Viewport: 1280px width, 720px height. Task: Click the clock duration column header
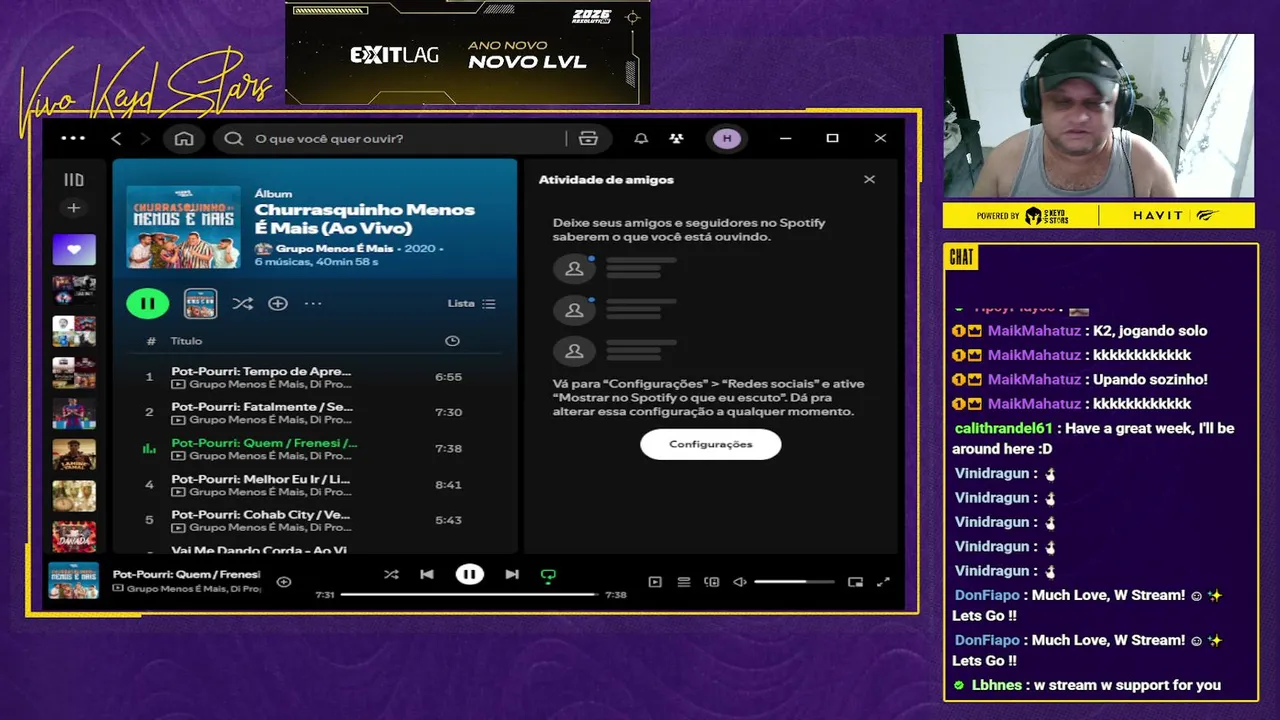452,341
